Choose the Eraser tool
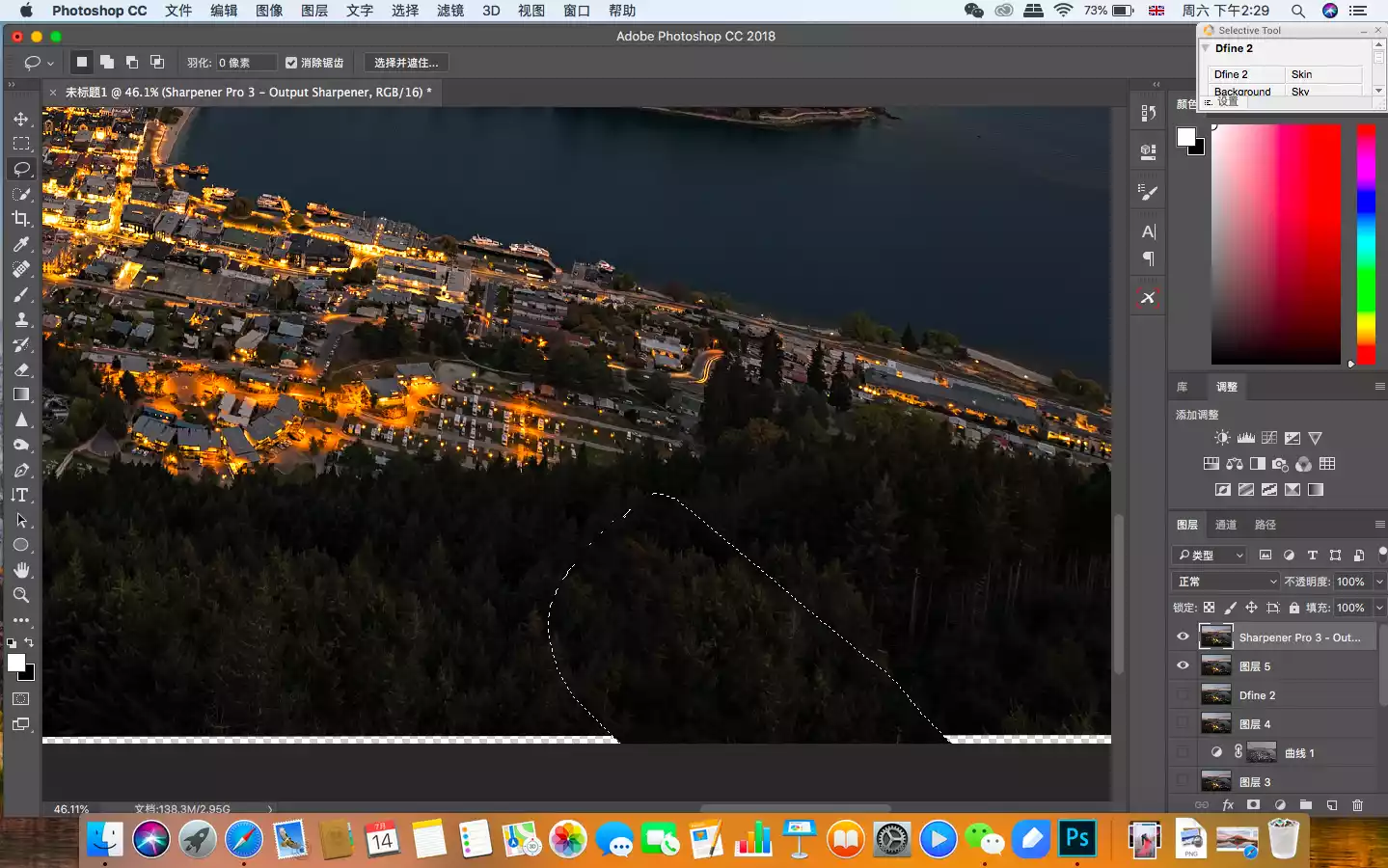Viewport: 1388px width, 868px height. click(21, 369)
